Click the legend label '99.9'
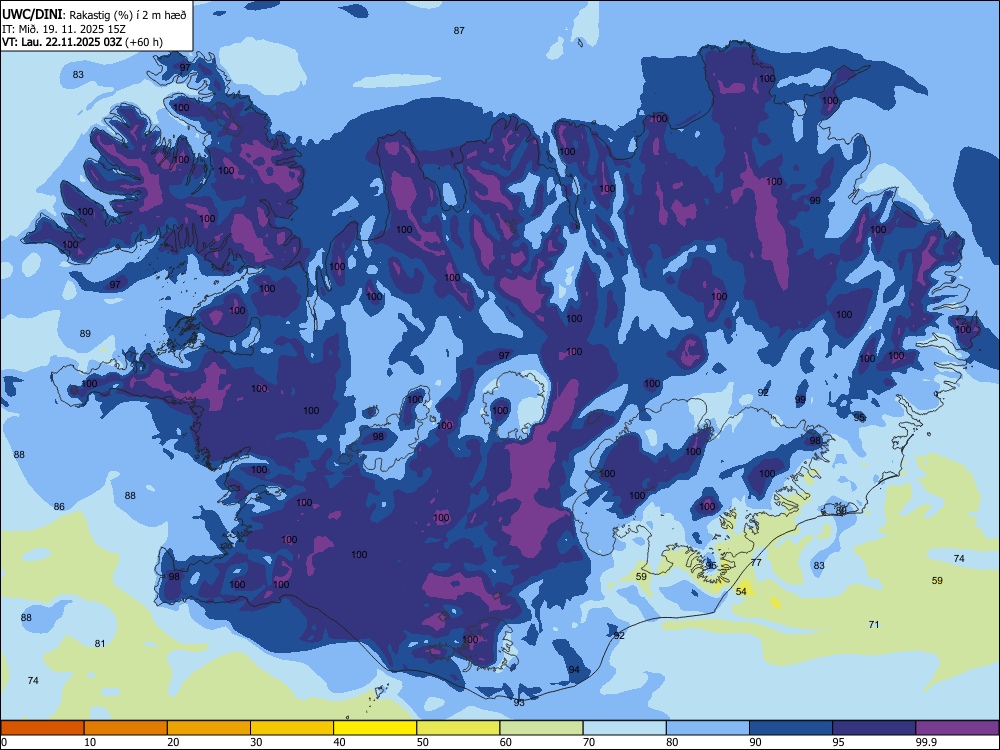This screenshot has width=1000, height=750. (x=925, y=742)
